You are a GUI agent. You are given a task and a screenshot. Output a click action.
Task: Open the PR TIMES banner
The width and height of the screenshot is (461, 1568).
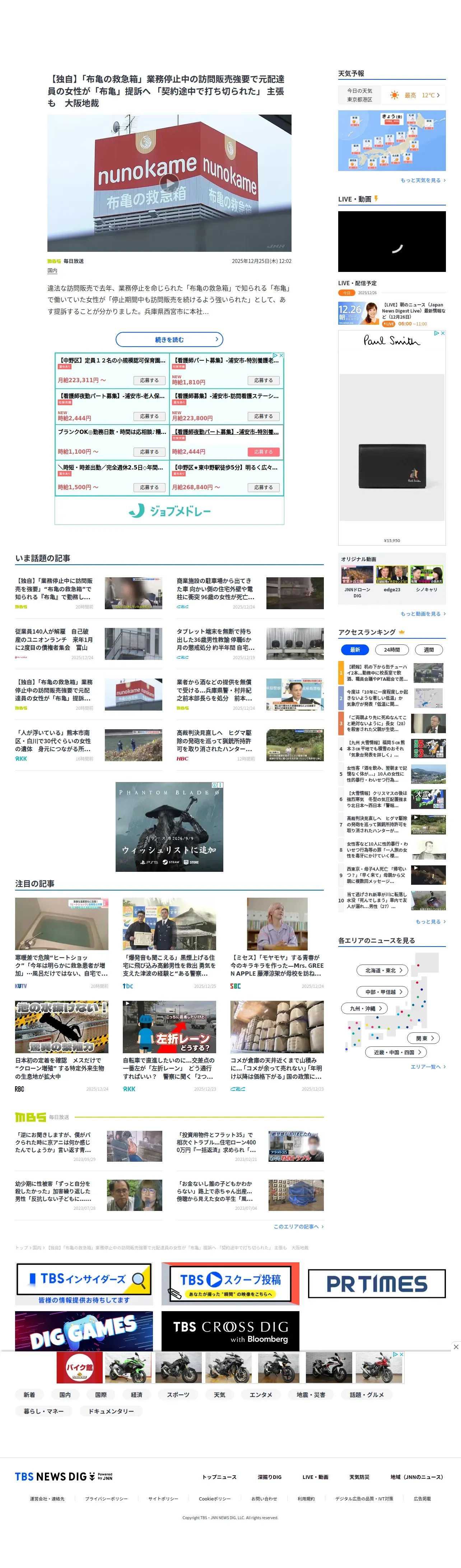point(377,1283)
